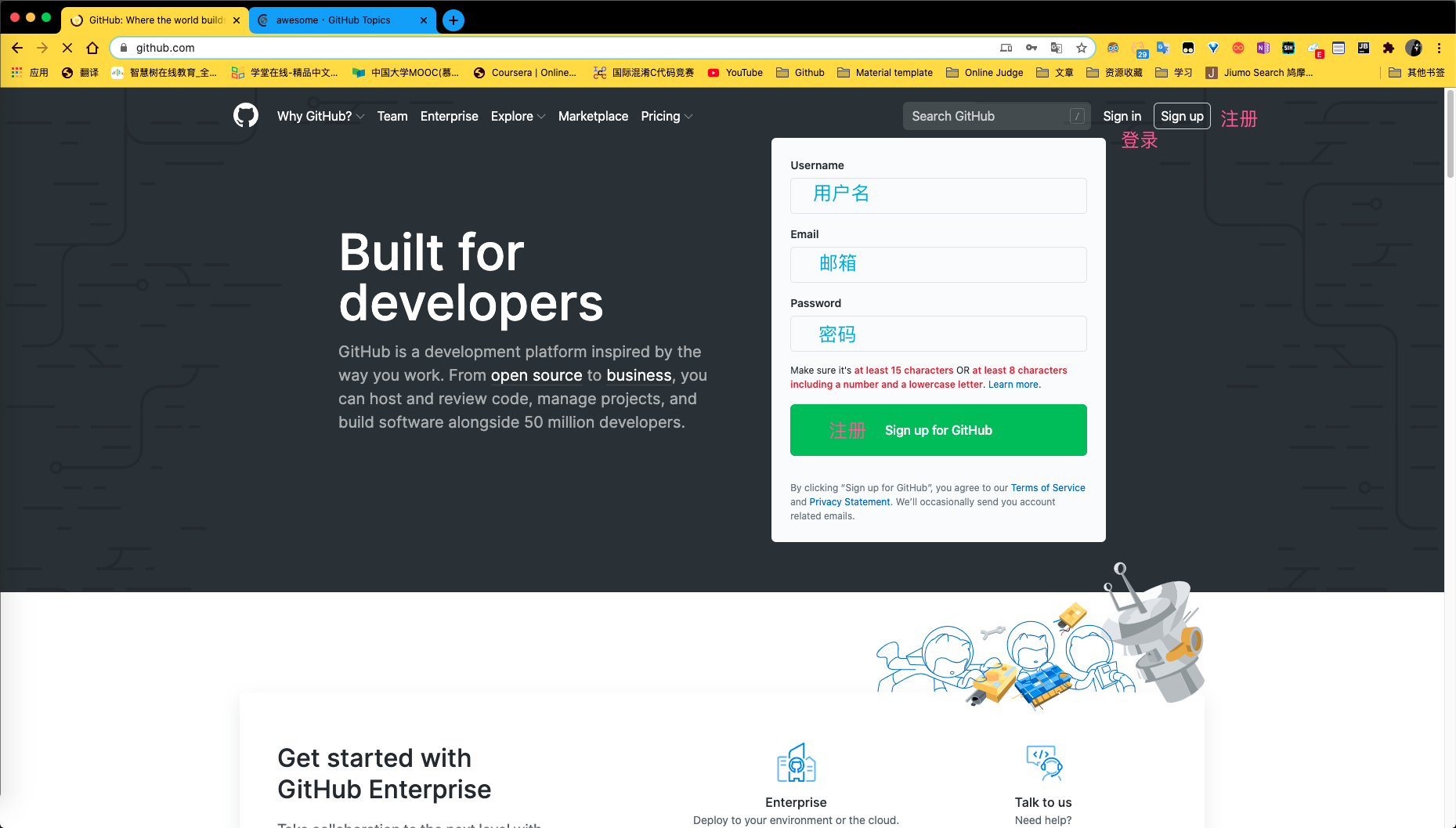This screenshot has width=1456, height=828.
Task: Open the Marketplace nav item
Action: click(593, 116)
